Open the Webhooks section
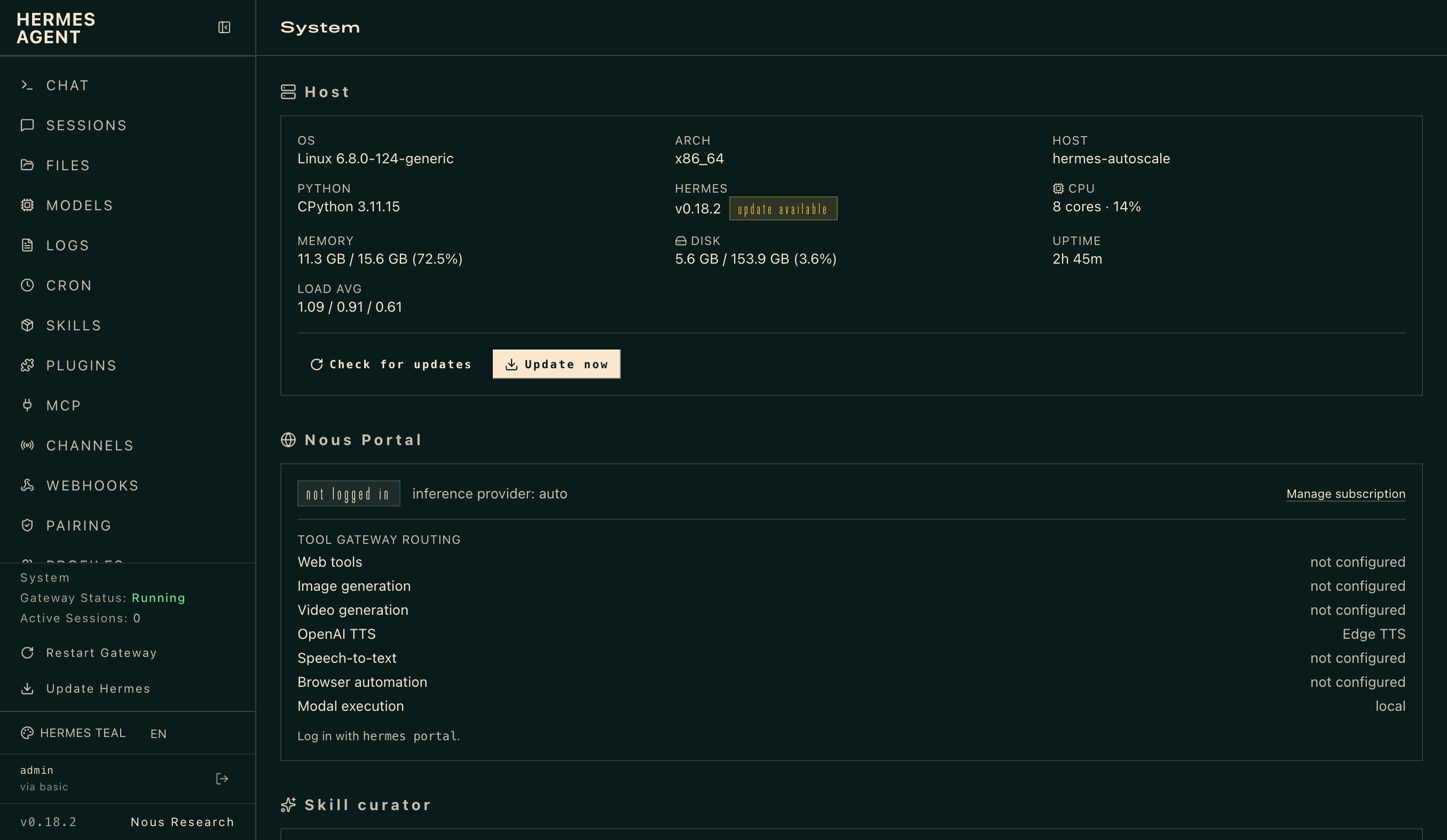The width and height of the screenshot is (1447, 840). click(128, 486)
